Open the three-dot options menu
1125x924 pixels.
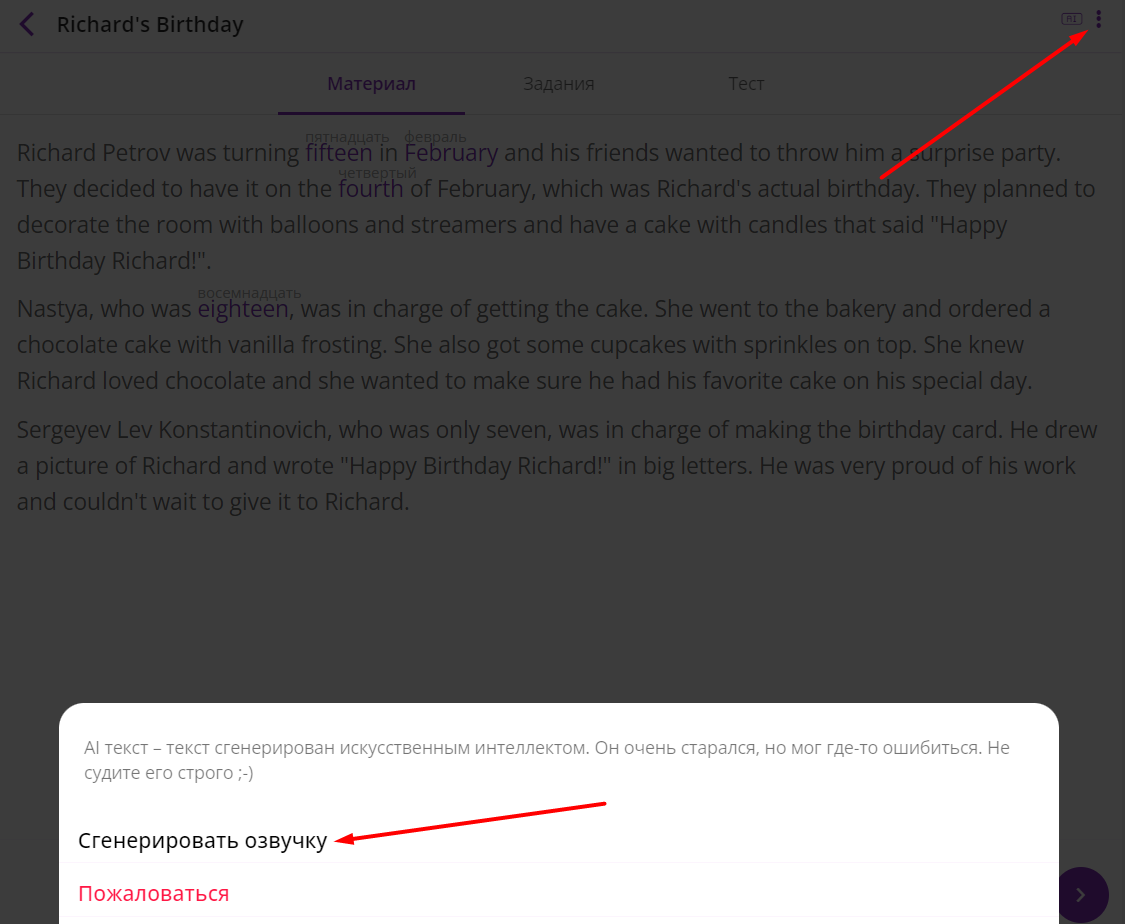point(1098,19)
